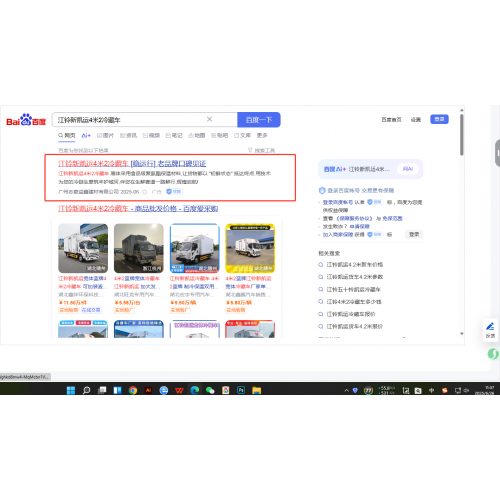Open related search 江铃4米2冷藏车多少钱
This screenshot has height=500, width=500.
click(x=354, y=302)
